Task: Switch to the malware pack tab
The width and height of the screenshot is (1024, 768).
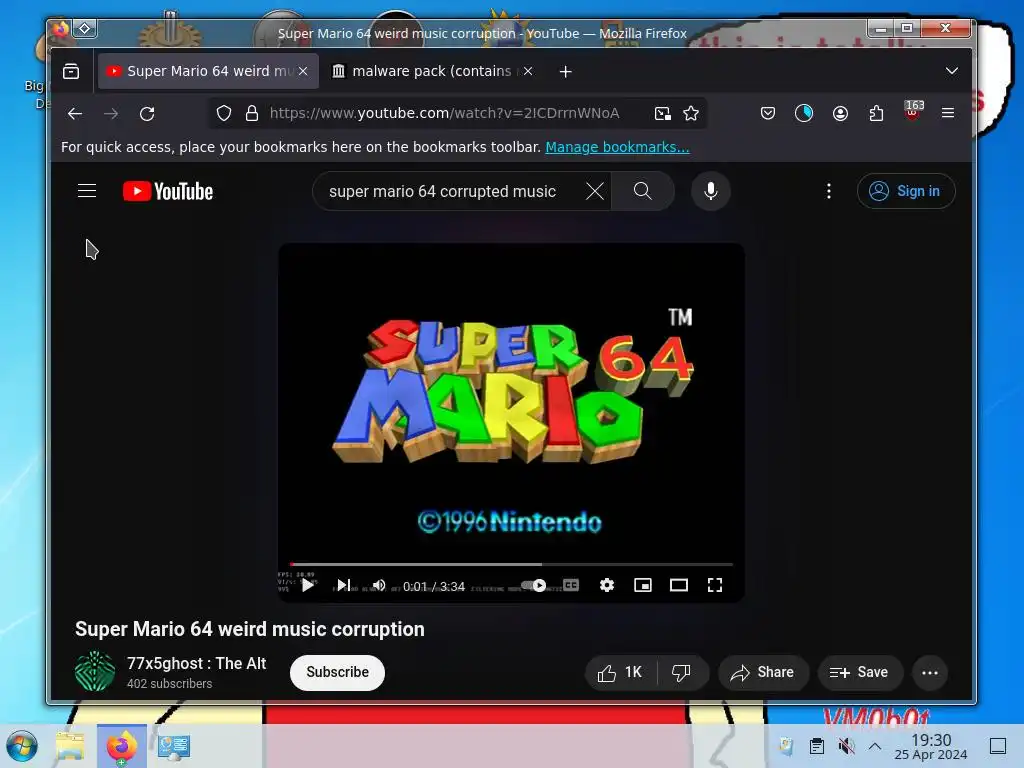Action: [x=431, y=71]
